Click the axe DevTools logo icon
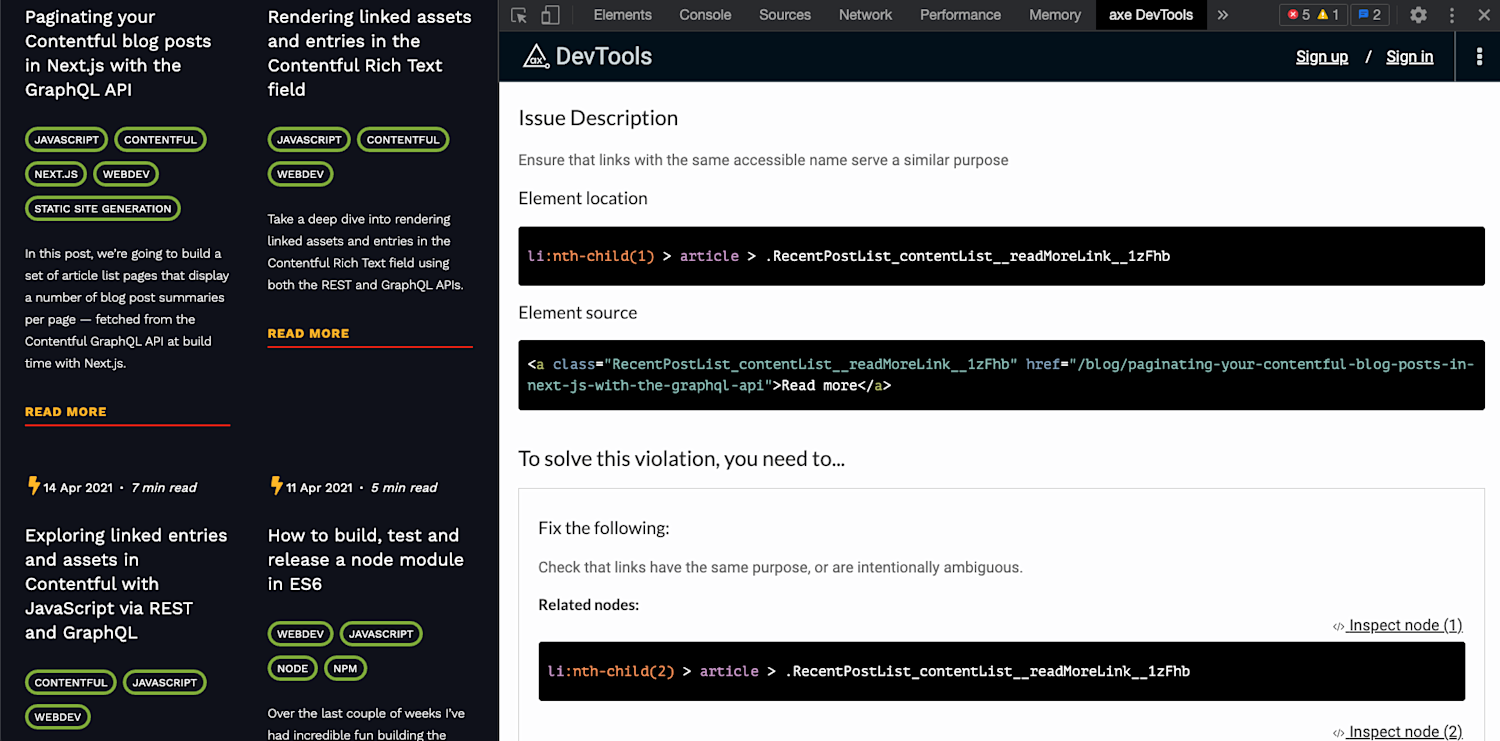 pos(537,56)
